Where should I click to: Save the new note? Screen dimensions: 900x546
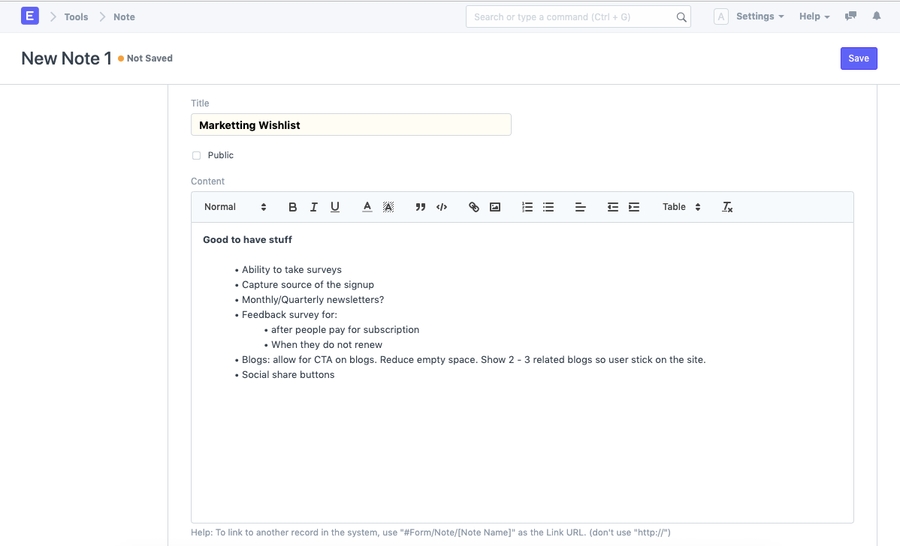(858, 59)
